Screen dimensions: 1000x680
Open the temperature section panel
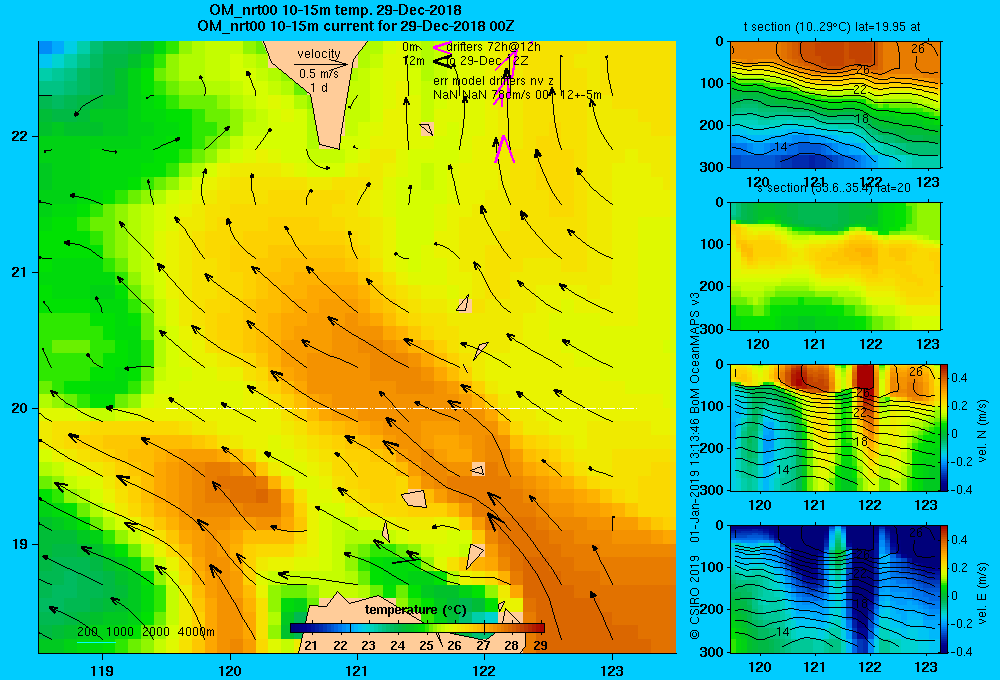(835, 105)
